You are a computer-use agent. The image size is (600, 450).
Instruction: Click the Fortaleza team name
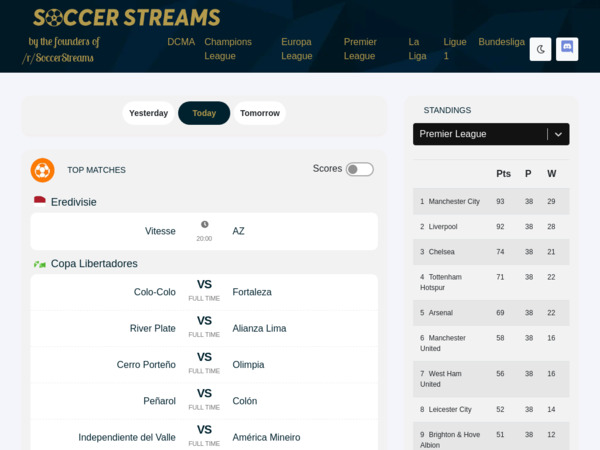click(252, 292)
